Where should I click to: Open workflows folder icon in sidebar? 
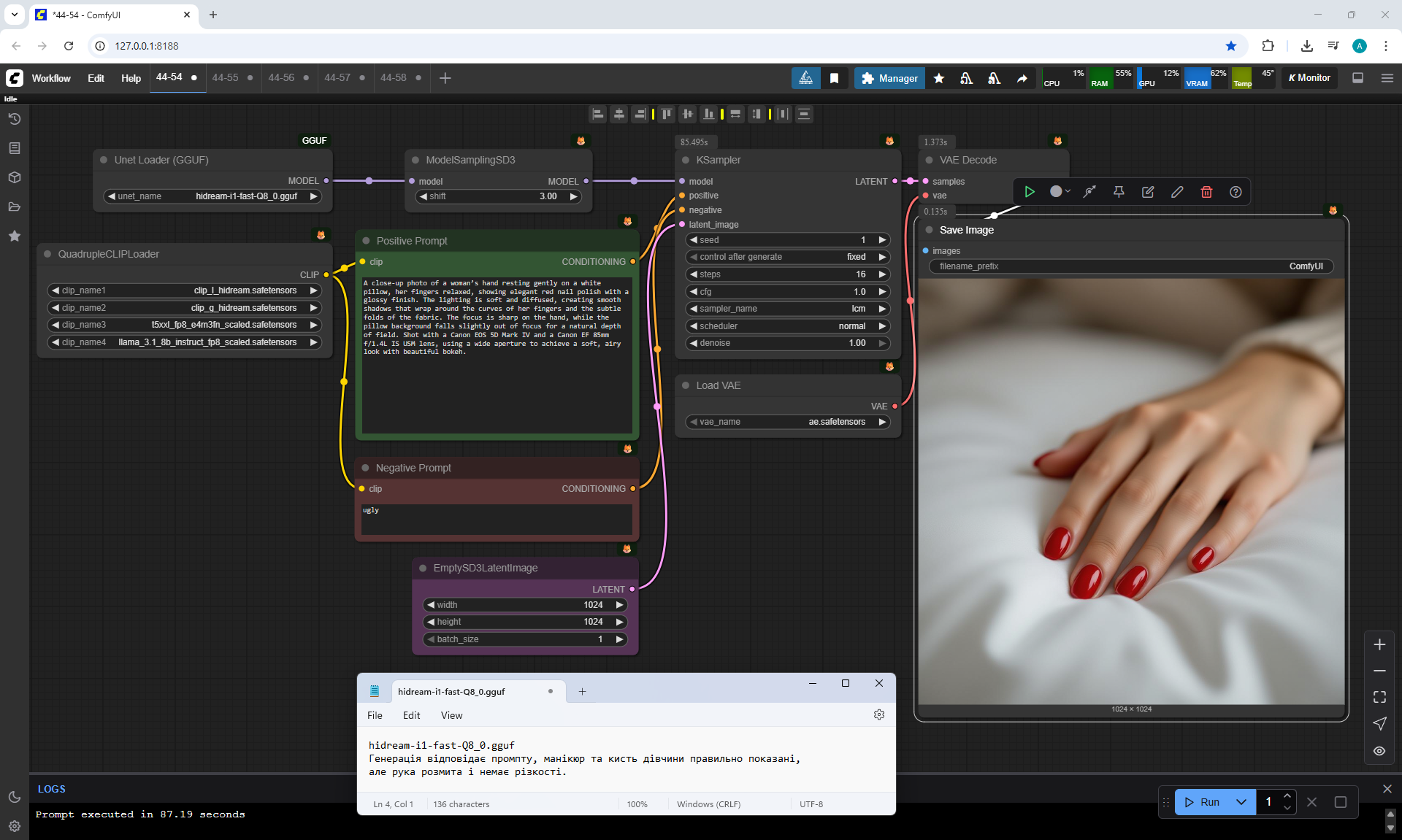pos(15,207)
